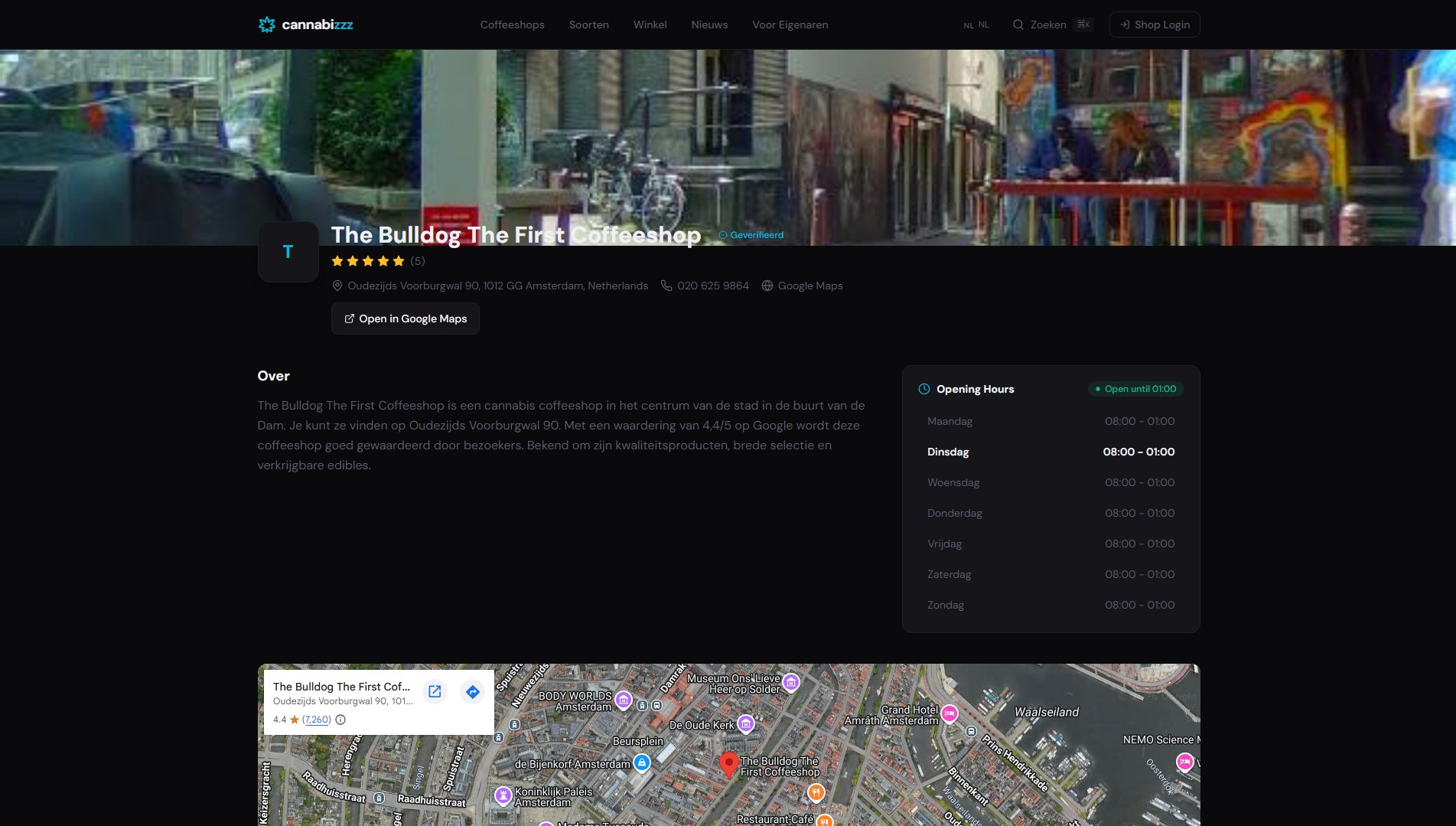Go to the Soorten nav item
This screenshot has height=826, width=1456.
point(589,24)
